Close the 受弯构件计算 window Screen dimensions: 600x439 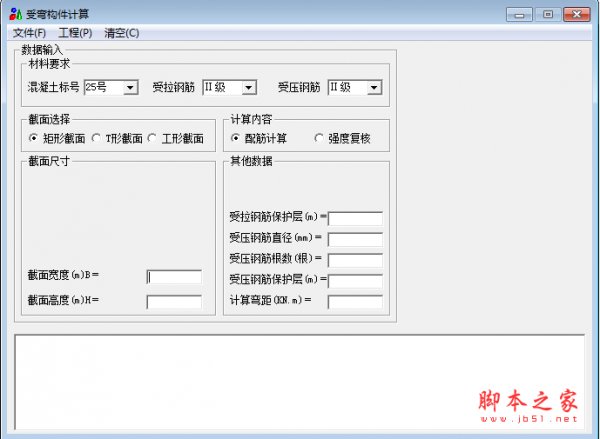577,15
